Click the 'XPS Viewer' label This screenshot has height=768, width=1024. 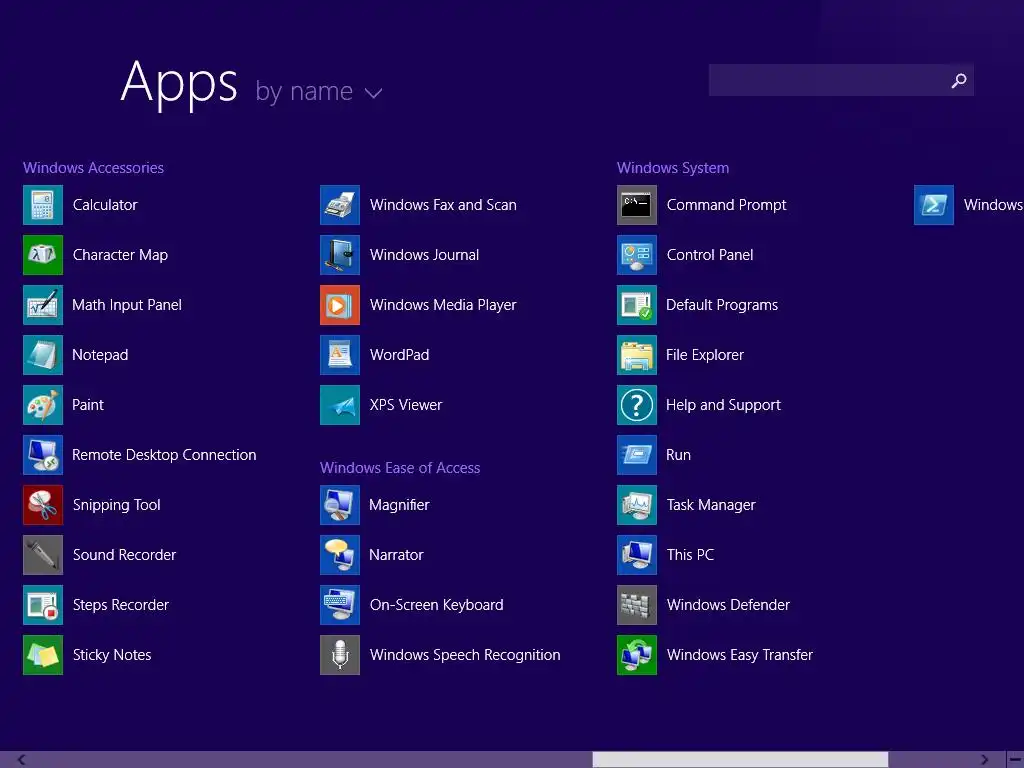406,405
